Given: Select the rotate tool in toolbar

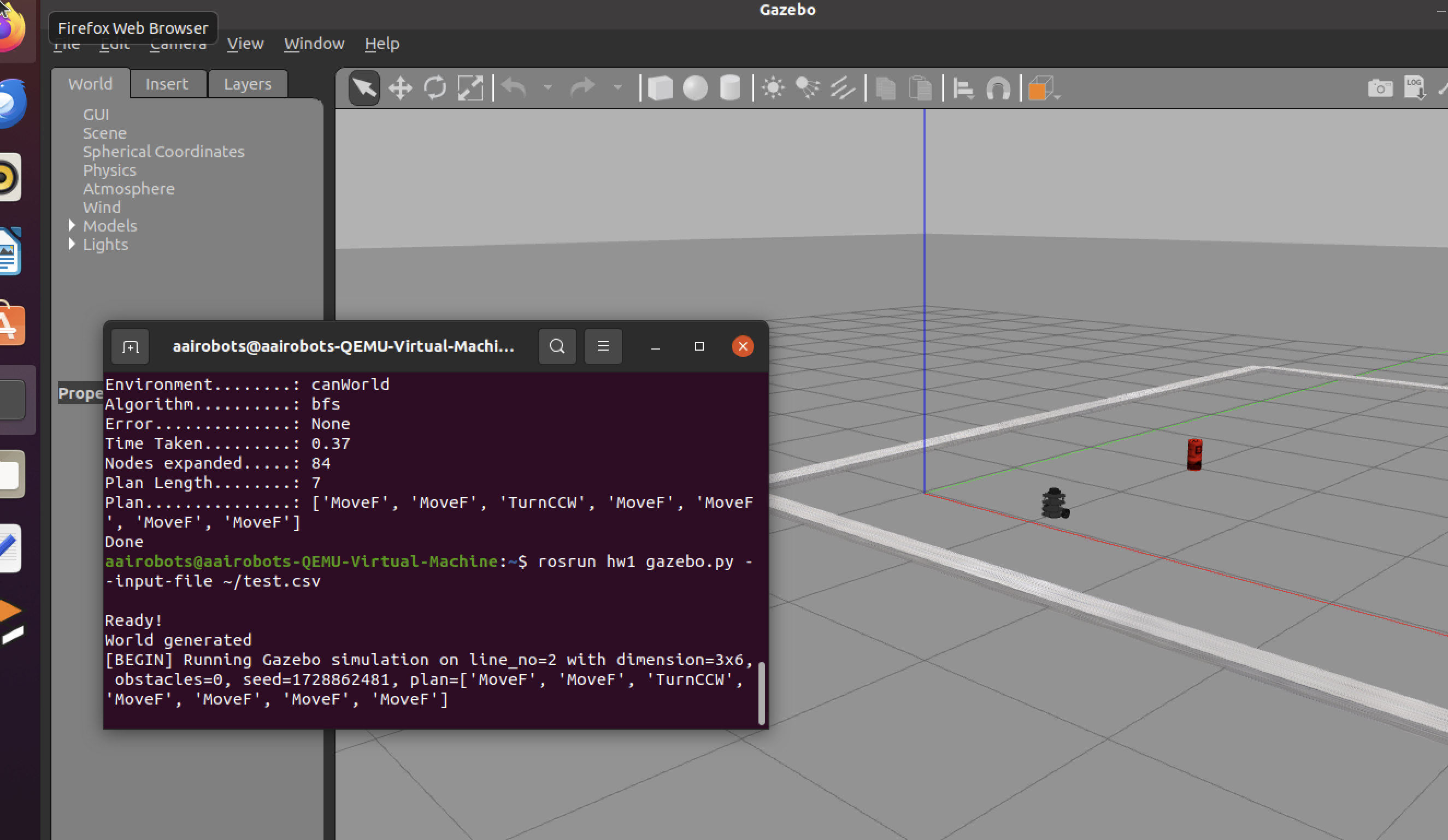Looking at the screenshot, I should 434,89.
